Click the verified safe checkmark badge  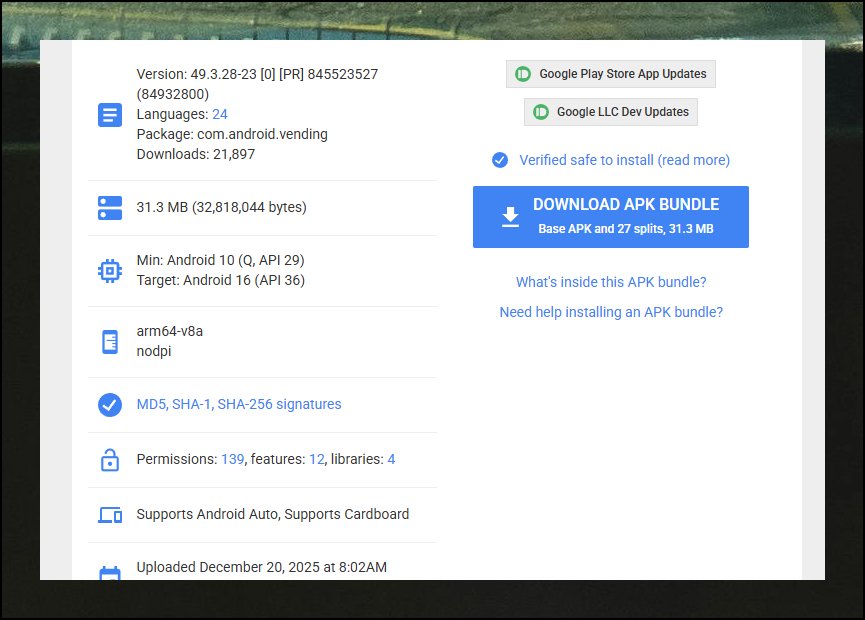(x=500, y=160)
